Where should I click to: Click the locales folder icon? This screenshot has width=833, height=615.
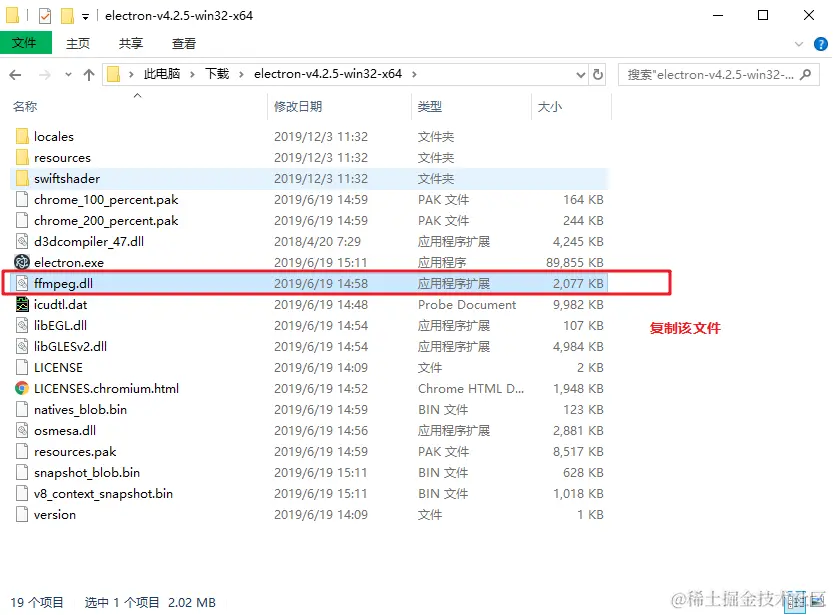[22, 136]
